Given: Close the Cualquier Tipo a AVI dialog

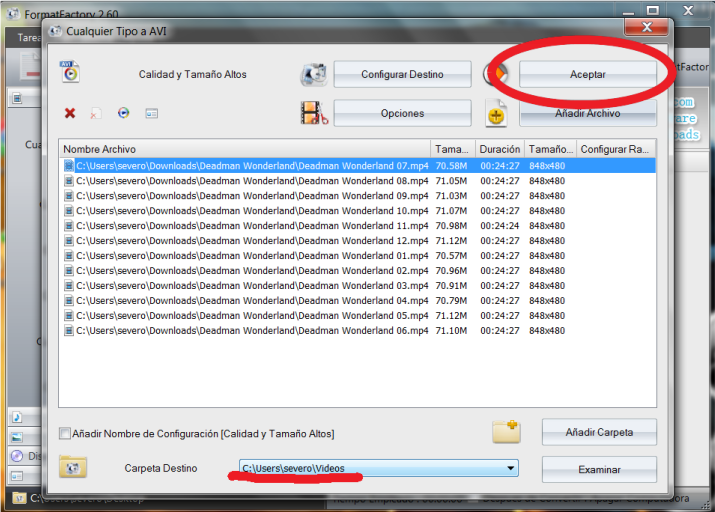Looking at the screenshot, I should [x=647, y=27].
